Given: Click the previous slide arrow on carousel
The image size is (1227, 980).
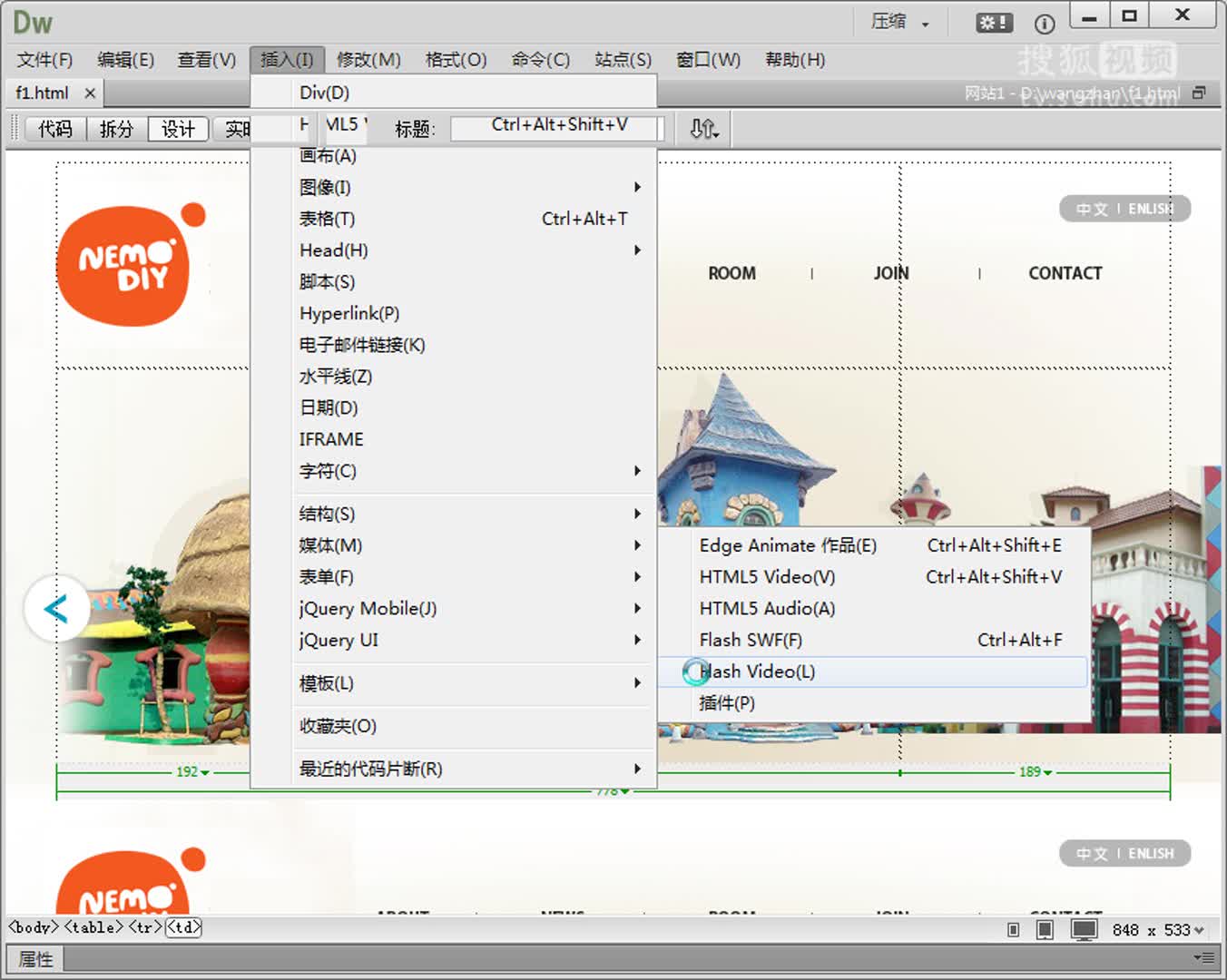Looking at the screenshot, I should (x=56, y=608).
